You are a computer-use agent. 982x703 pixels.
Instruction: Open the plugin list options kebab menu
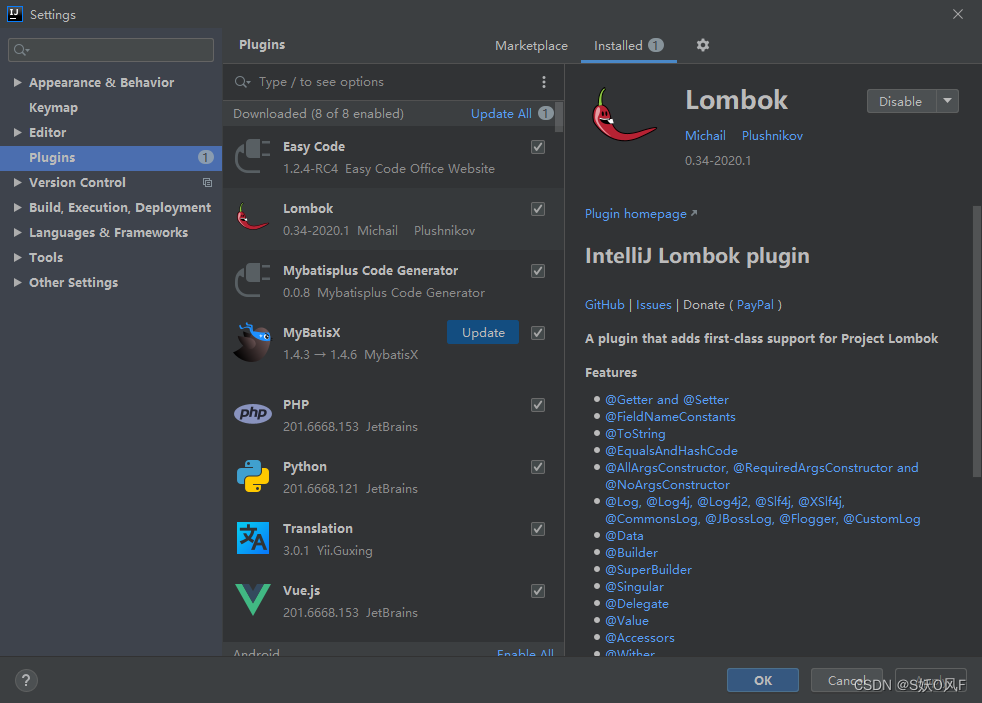(x=544, y=82)
